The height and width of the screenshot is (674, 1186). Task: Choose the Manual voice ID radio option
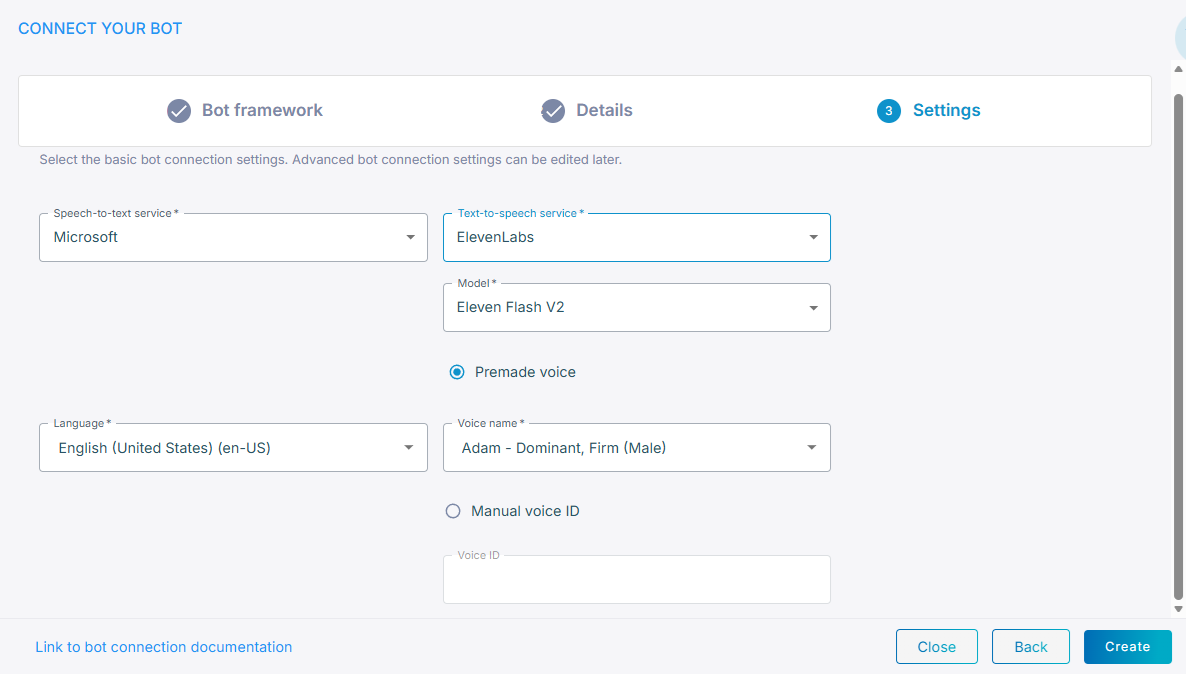(x=453, y=511)
